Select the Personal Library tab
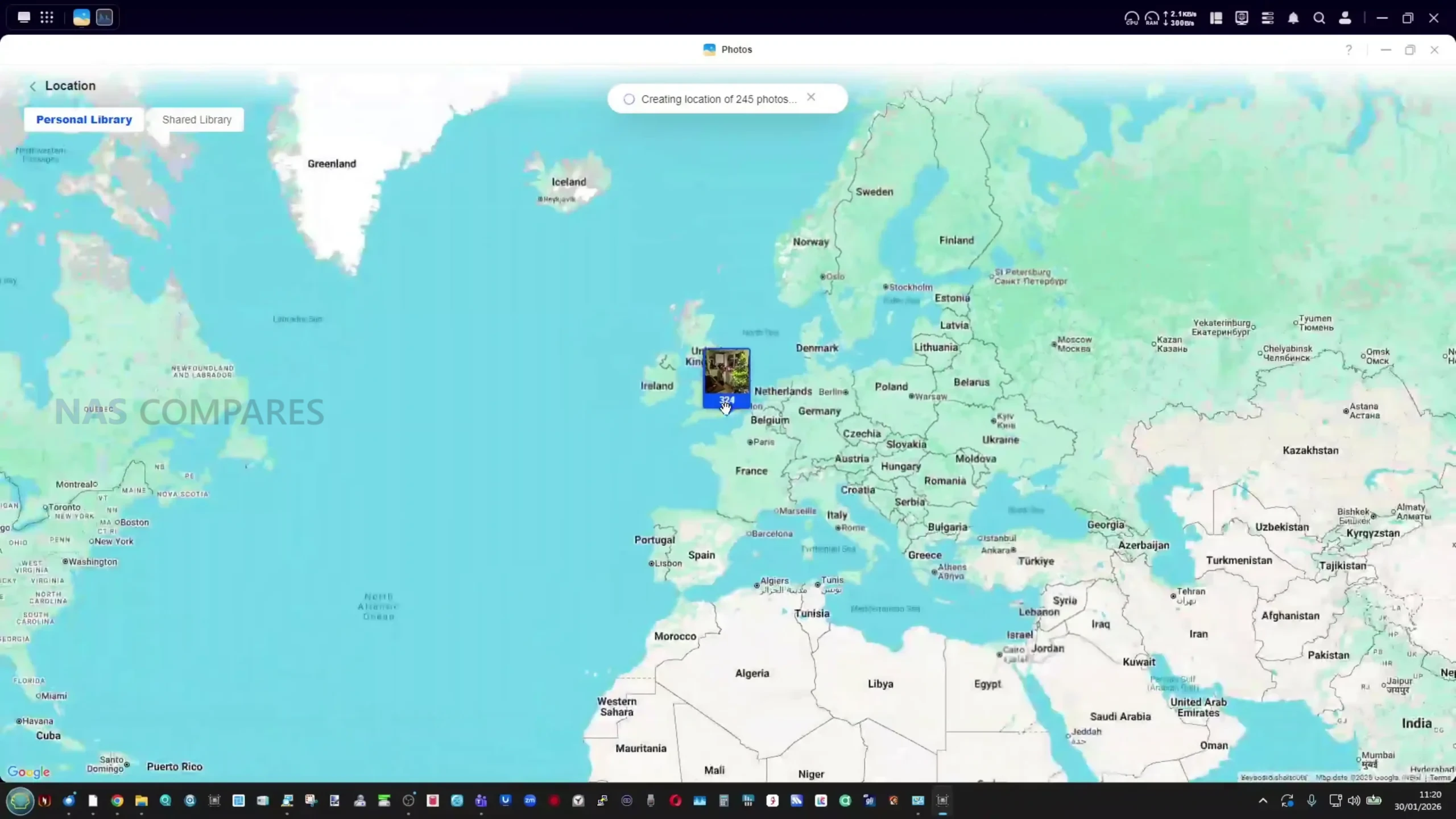Viewport: 1456px width, 819px height. 84,119
